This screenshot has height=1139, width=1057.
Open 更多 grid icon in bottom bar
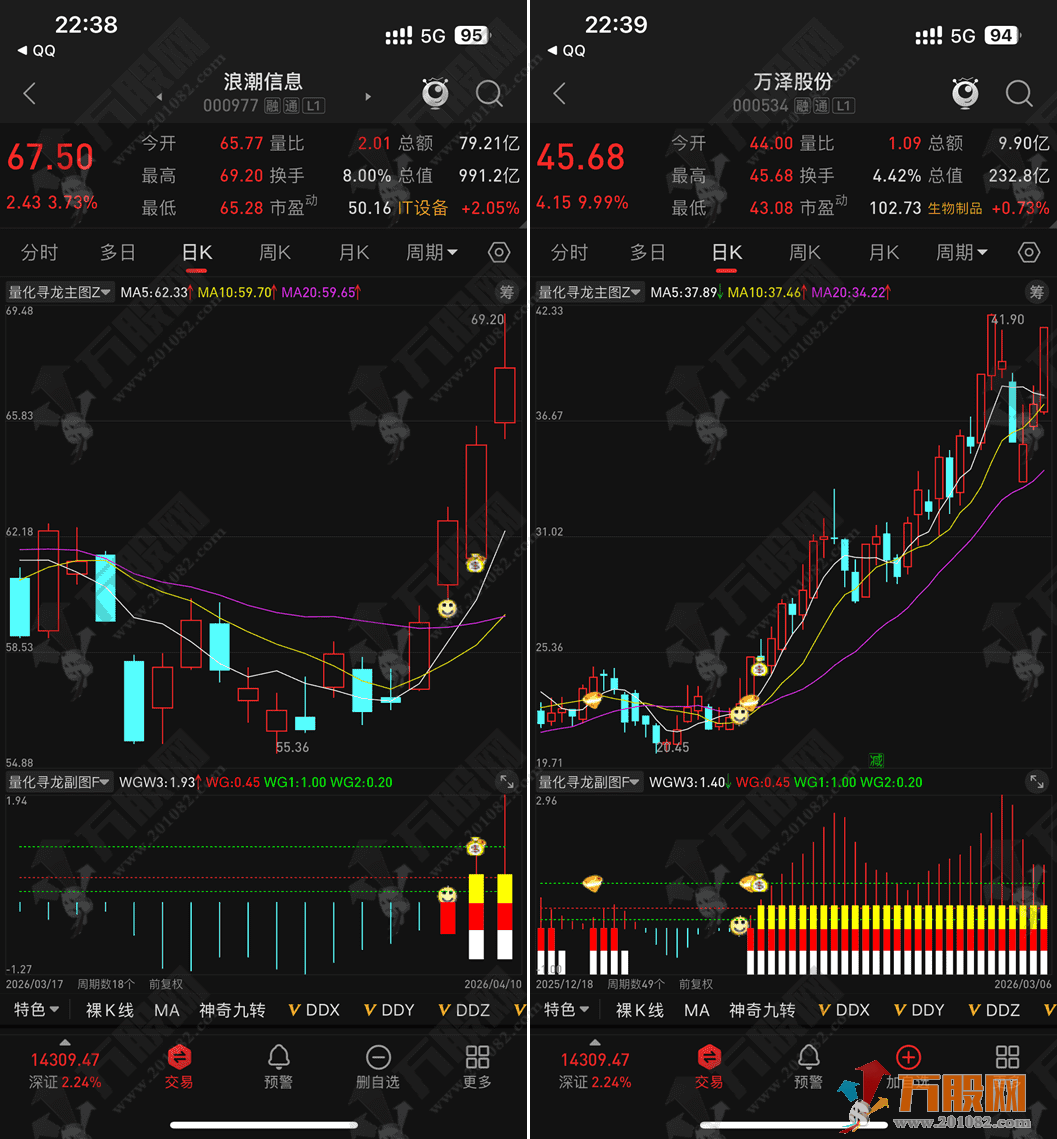coord(476,1066)
